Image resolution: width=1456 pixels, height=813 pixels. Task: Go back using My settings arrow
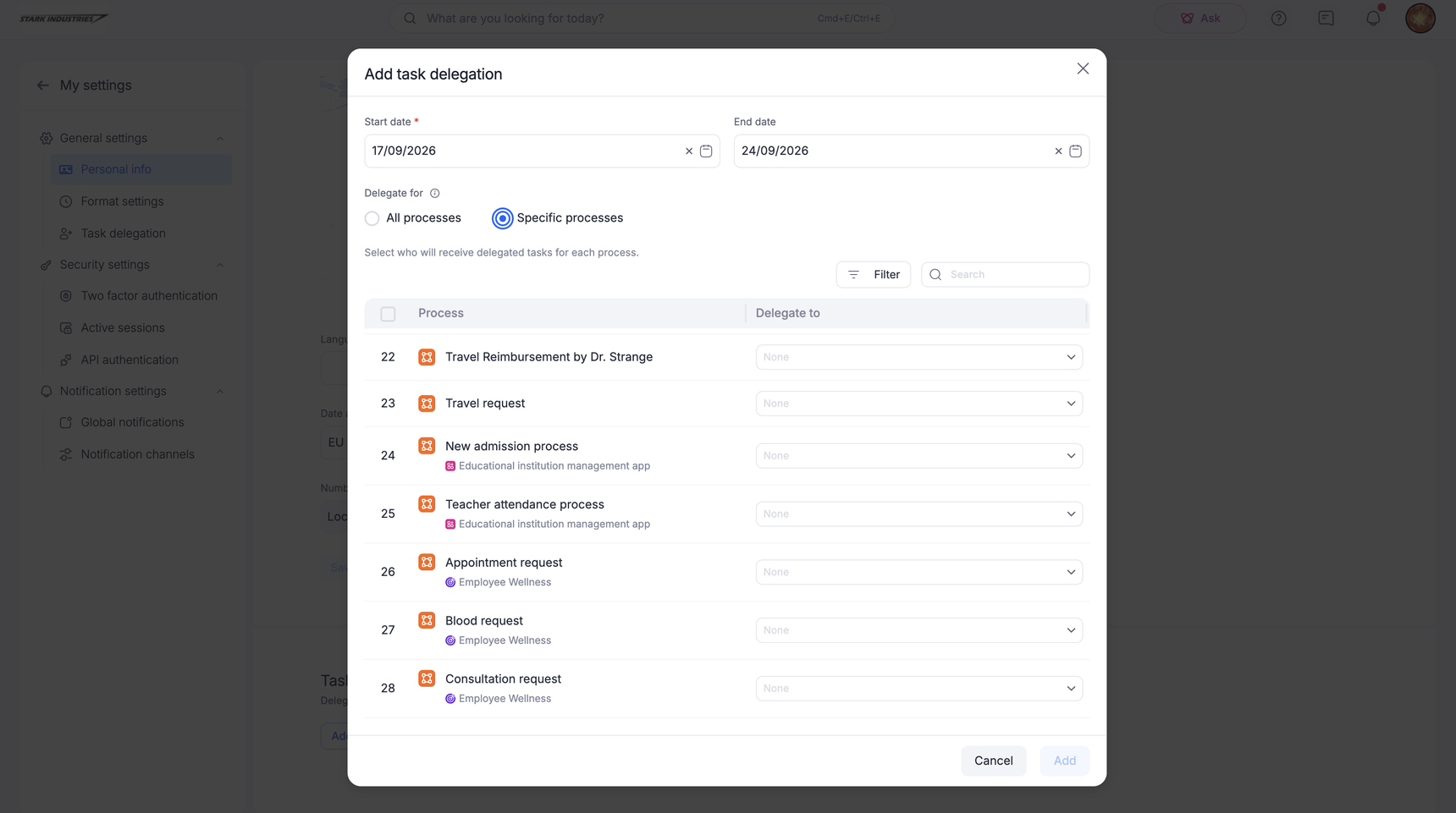coord(43,85)
